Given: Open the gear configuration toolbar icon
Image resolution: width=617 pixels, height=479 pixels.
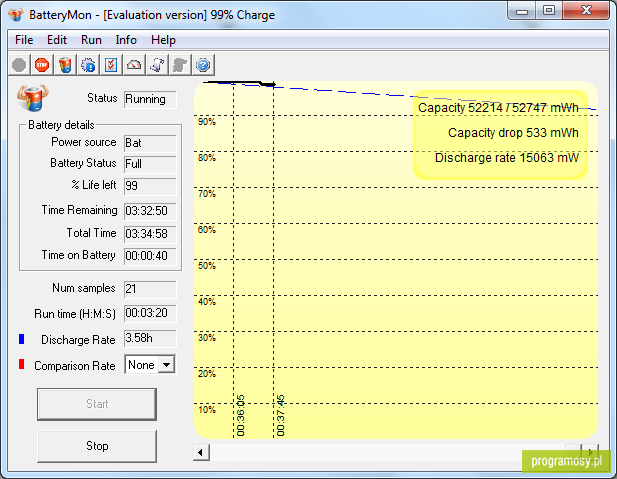Looking at the screenshot, I should click(x=88, y=65).
